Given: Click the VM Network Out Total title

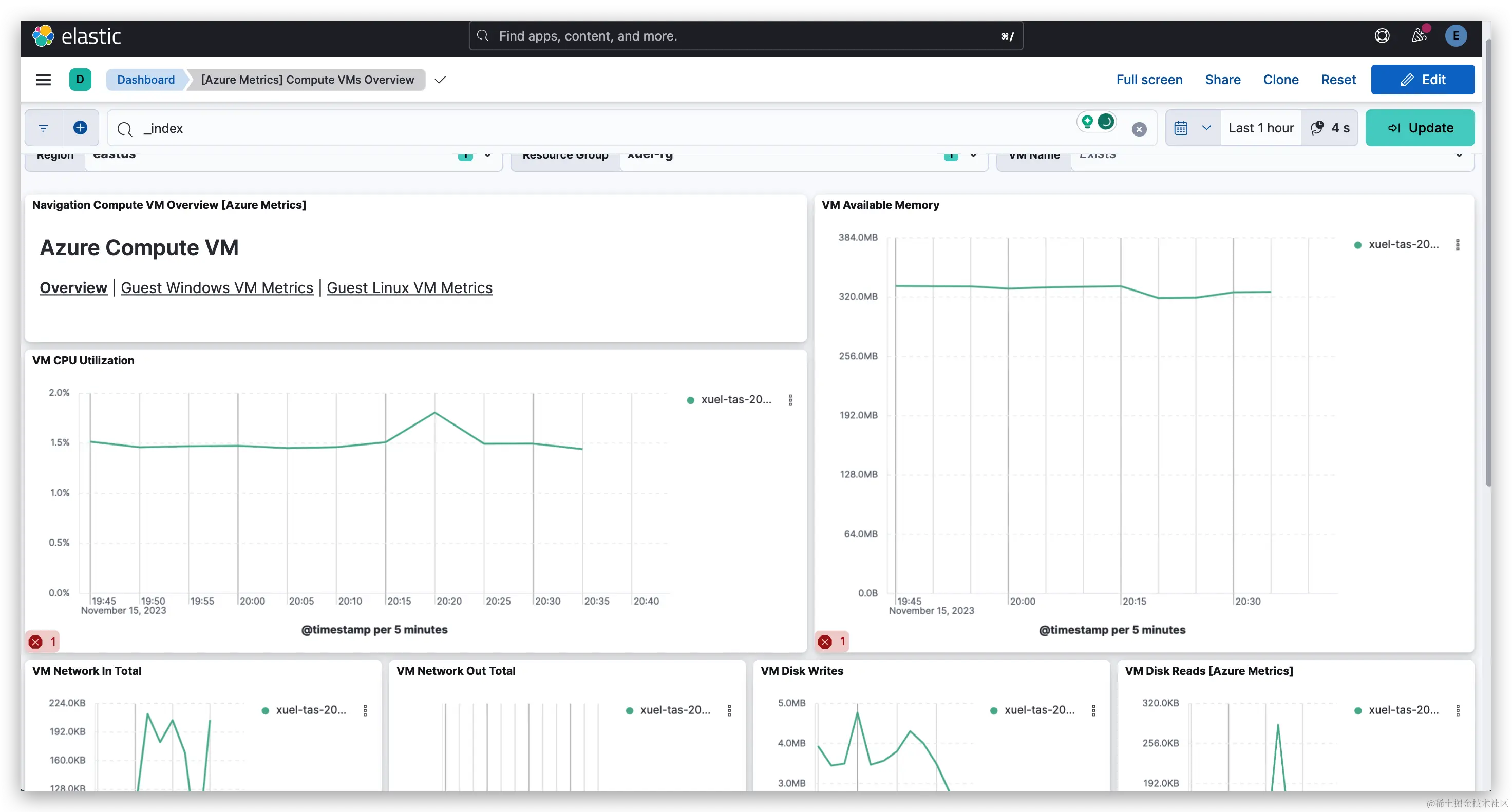Looking at the screenshot, I should coord(456,671).
